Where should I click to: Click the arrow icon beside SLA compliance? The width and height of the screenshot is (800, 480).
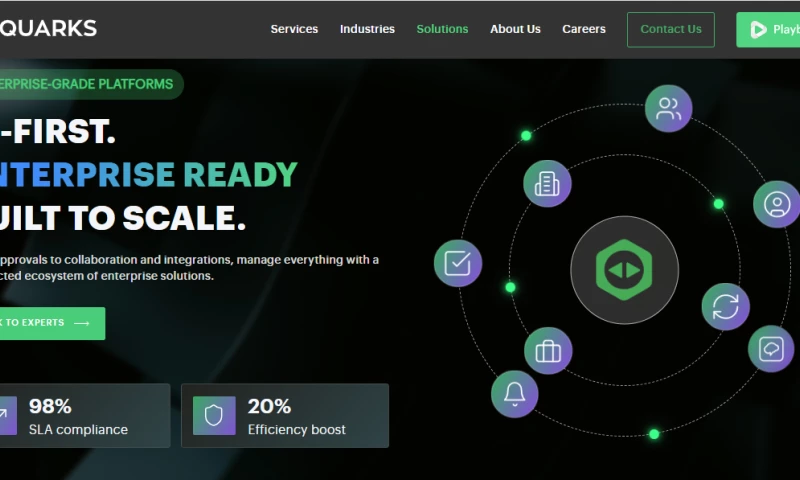pos(7,416)
